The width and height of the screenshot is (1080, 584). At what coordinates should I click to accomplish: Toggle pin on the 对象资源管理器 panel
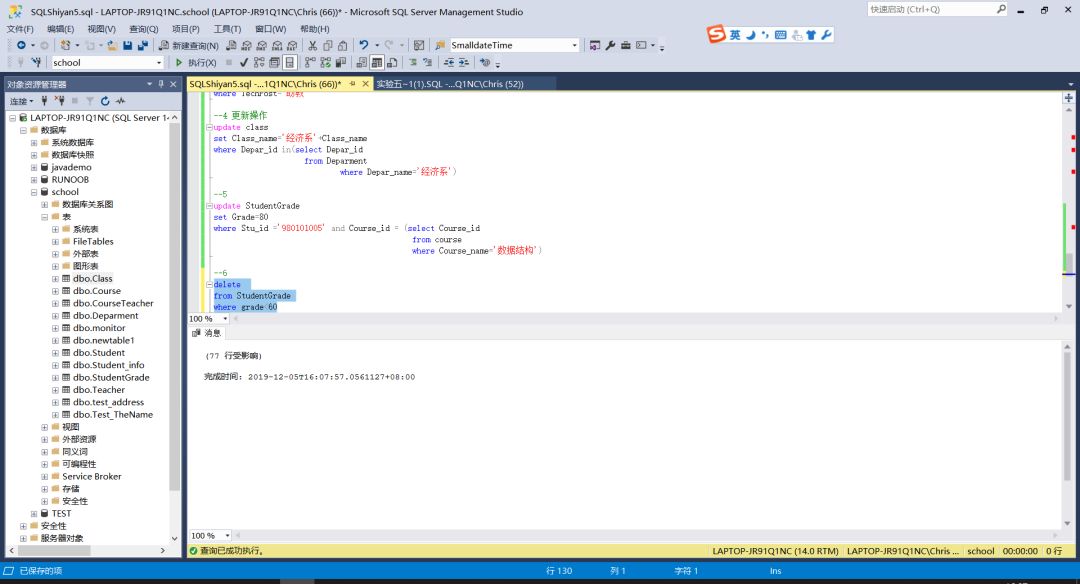tap(160, 85)
